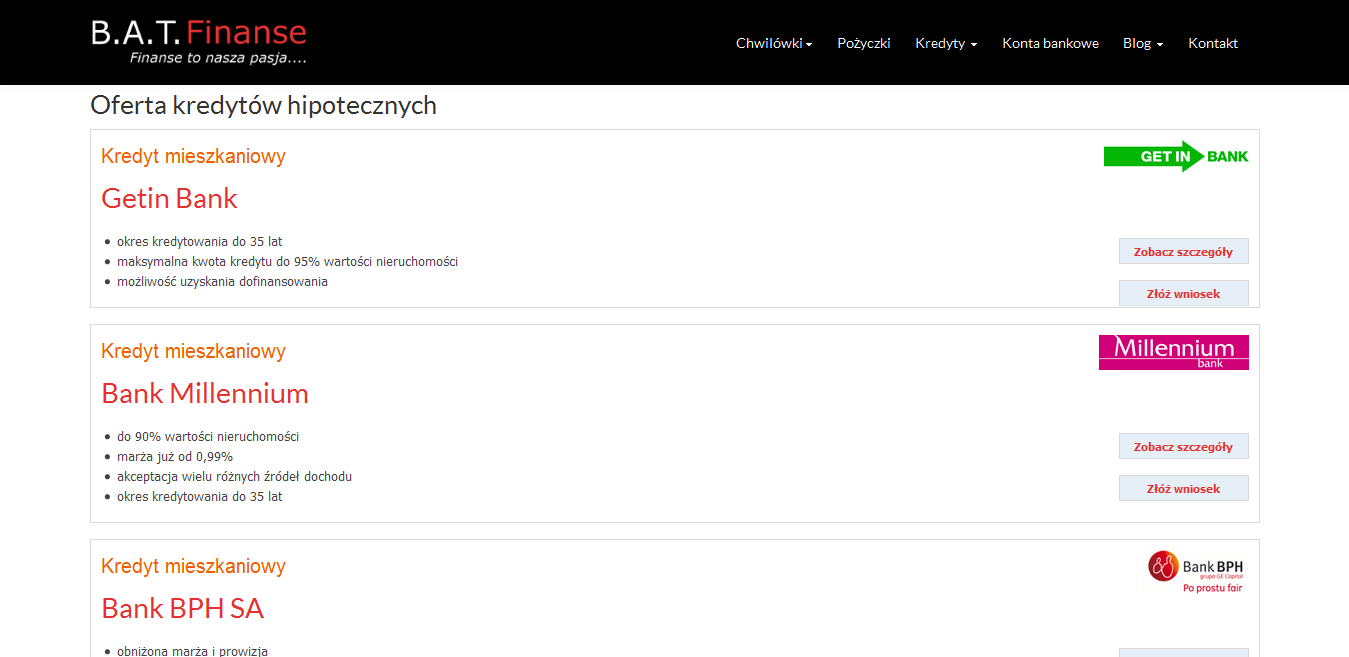Open the Kredyty dropdown in navigation

click(945, 43)
